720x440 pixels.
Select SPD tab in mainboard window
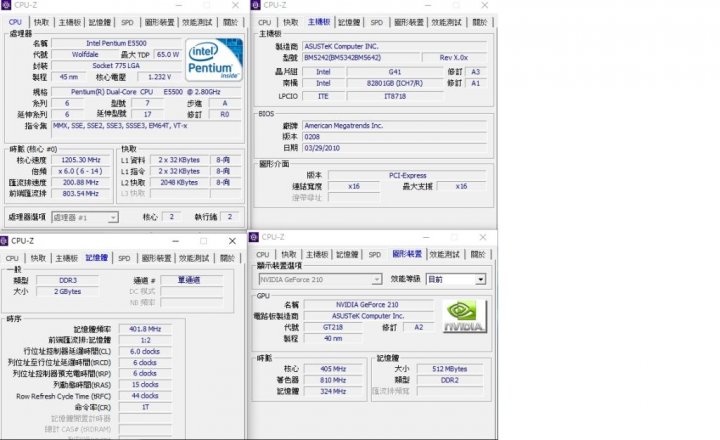pyautogui.click(x=377, y=22)
